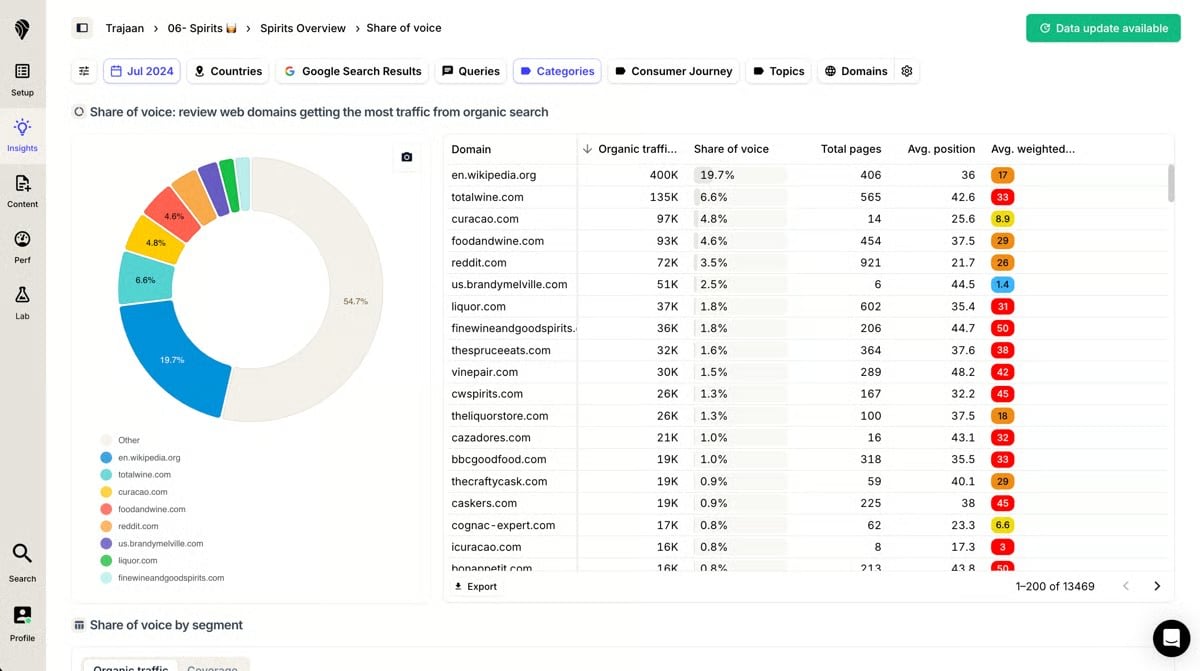
Task: Click the app logo in the sidebar
Action: click(22, 29)
